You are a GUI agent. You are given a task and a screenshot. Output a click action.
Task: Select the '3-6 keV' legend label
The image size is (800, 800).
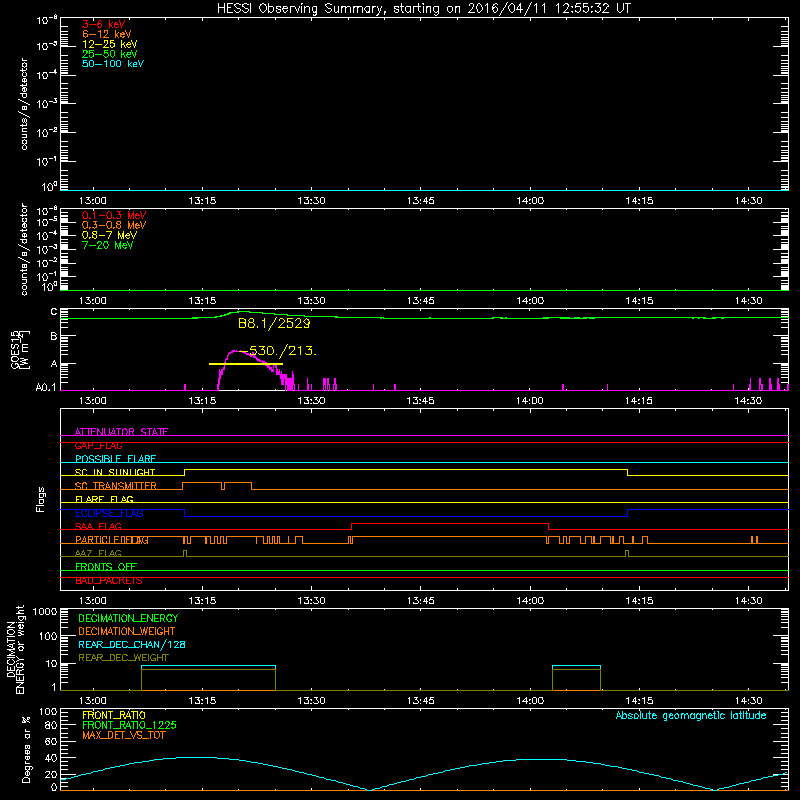pyautogui.click(x=104, y=24)
